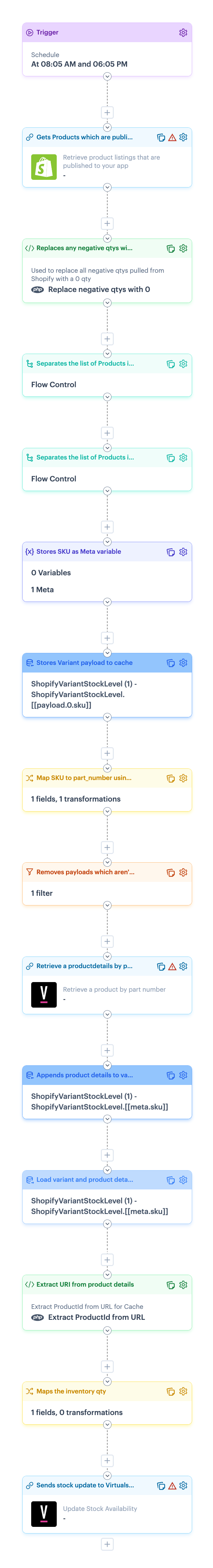Open the Trigger step settings gear

click(x=183, y=33)
